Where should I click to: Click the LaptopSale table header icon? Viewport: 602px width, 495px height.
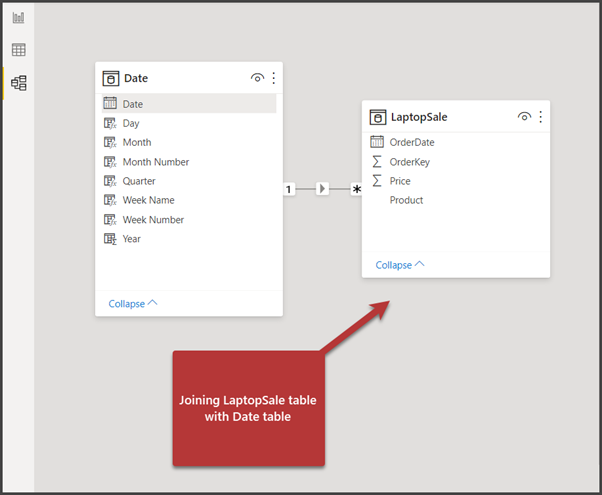pos(377,117)
